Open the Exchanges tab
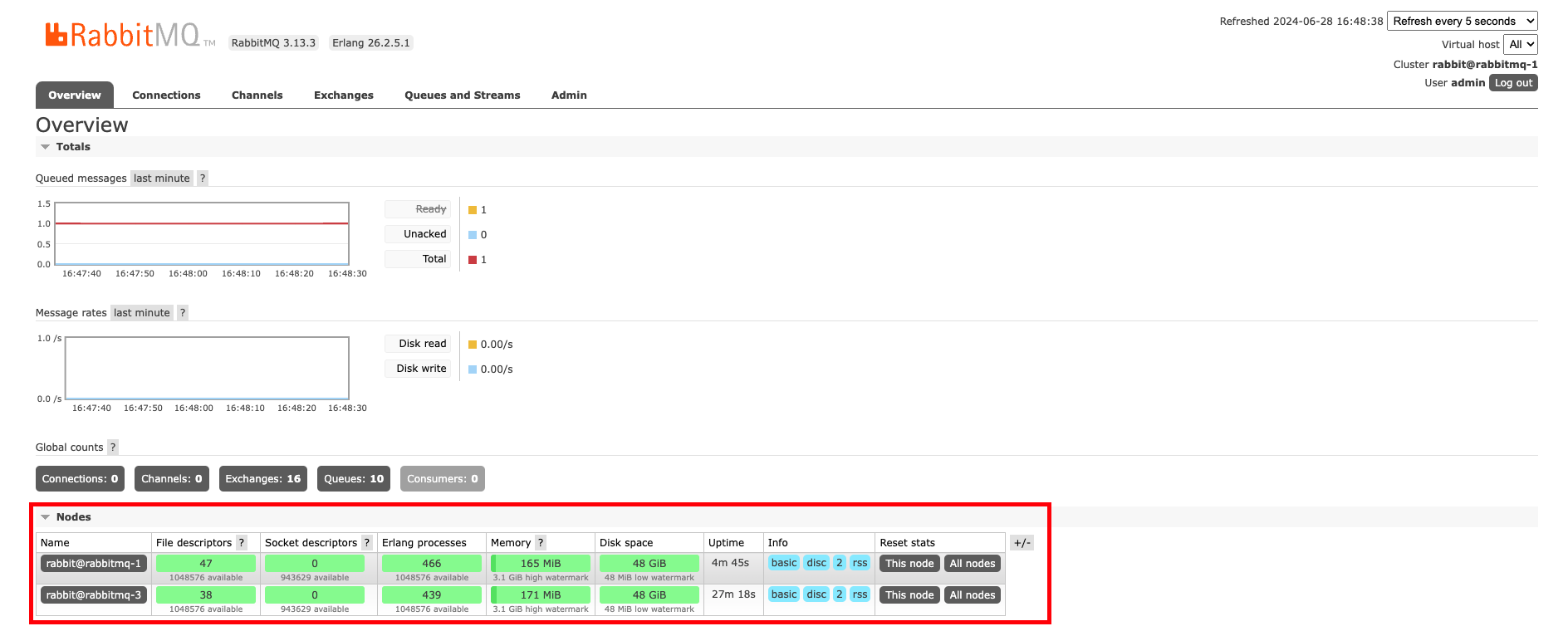Screen dimensions: 1568x631 click(x=344, y=95)
